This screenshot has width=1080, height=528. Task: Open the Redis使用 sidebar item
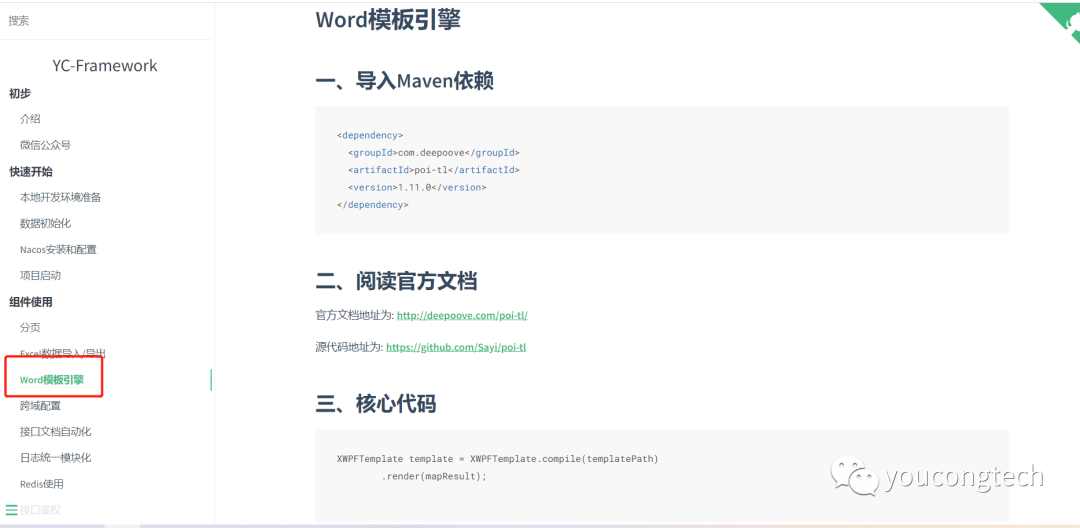(42, 484)
